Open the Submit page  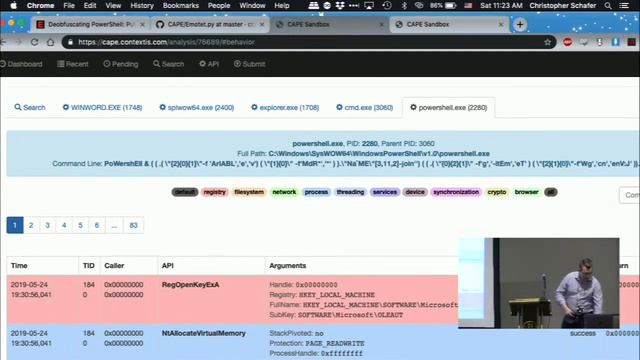tap(249, 64)
